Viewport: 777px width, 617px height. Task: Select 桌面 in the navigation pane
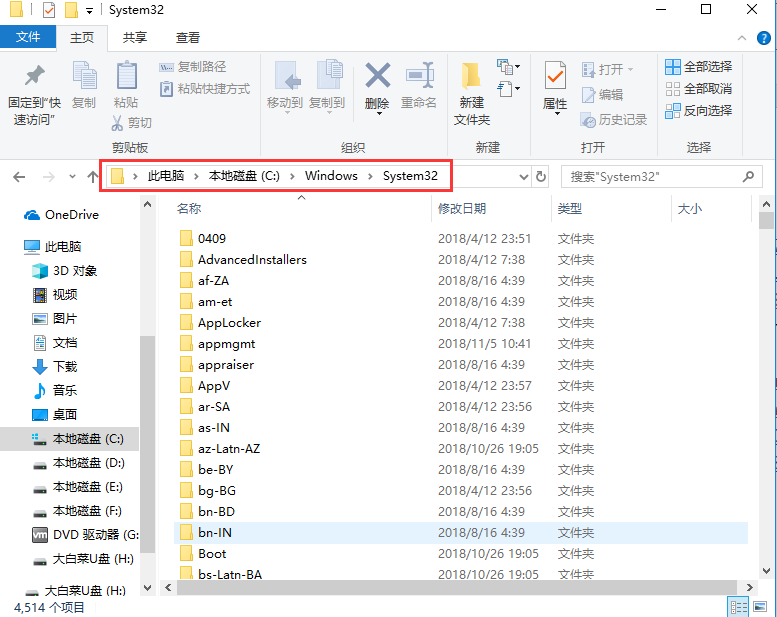tap(55, 415)
